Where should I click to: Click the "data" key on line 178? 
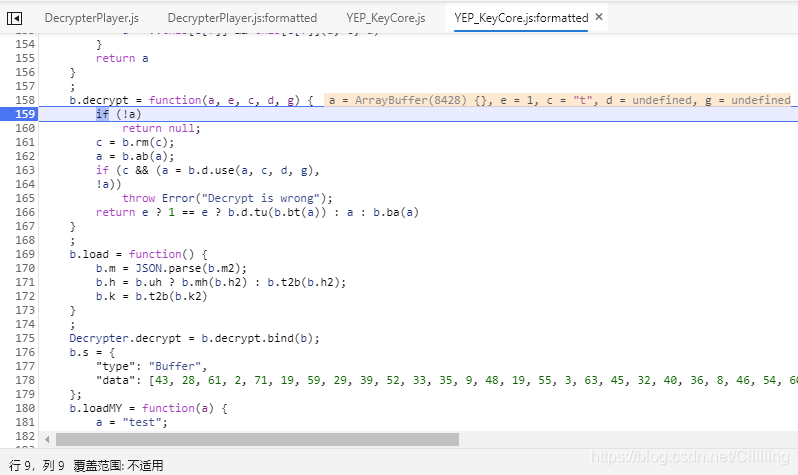[x=116, y=380]
